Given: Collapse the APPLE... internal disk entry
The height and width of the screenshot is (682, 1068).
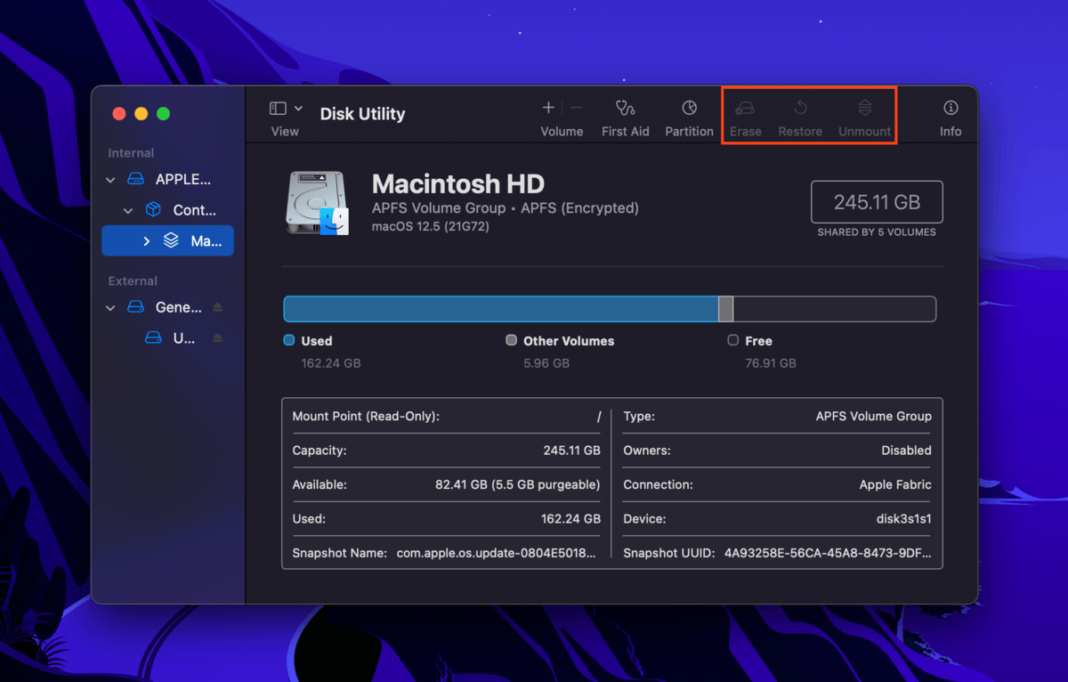Looking at the screenshot, I should pos(110,179).
